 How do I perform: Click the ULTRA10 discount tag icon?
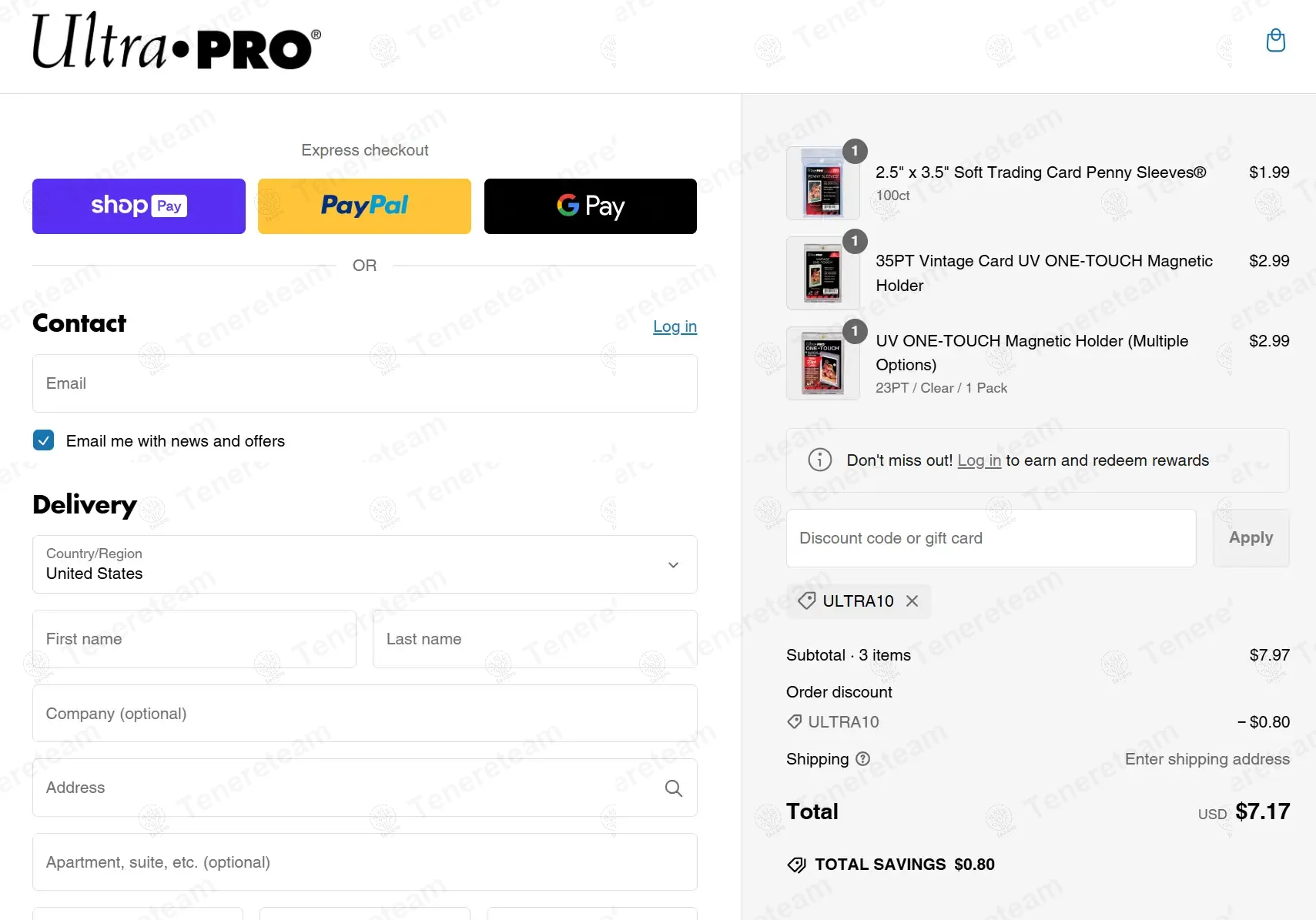pyautogui.click(x=807, y=601)
